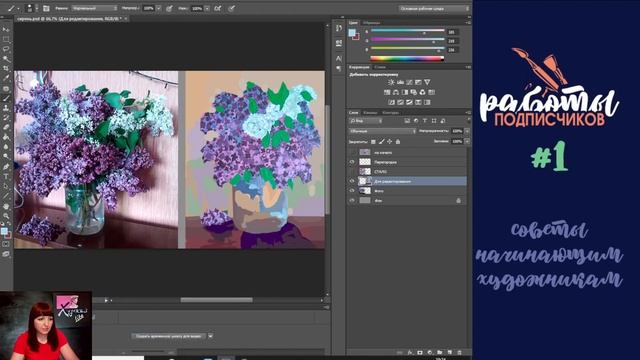The image size is (640, 360).
Task: Toggle lock transparent pixels icon
Action: [373, 142]
